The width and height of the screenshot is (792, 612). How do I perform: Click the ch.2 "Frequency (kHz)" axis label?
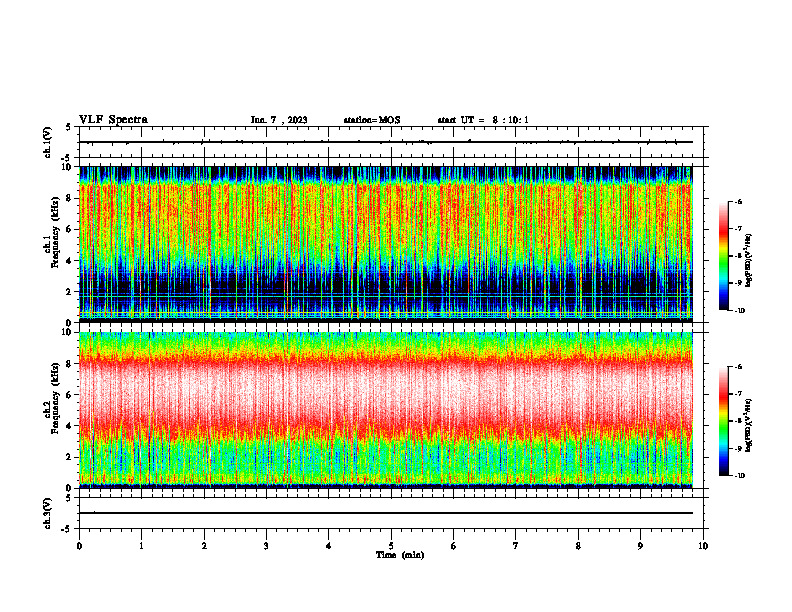tap(55, 397)
